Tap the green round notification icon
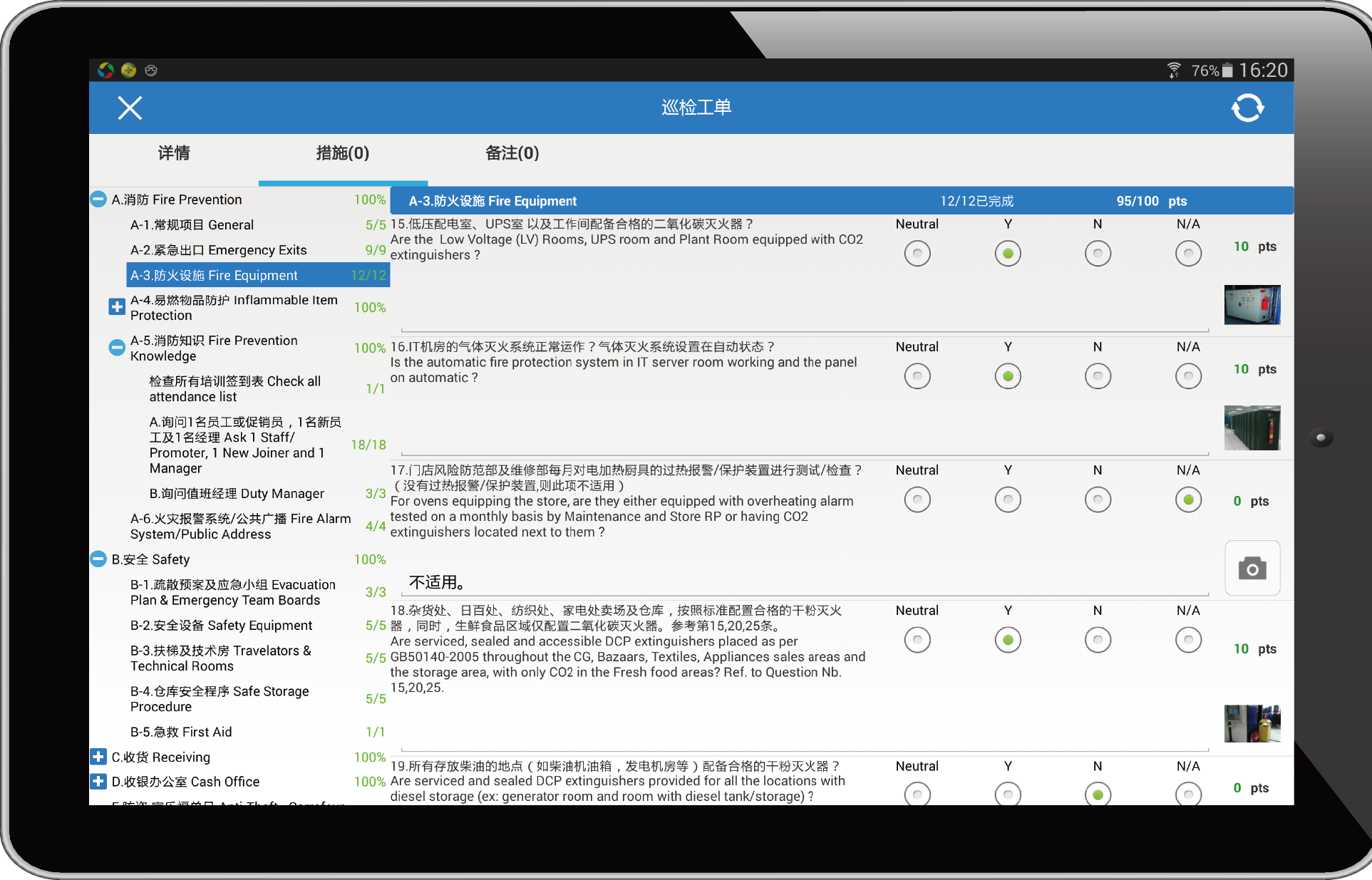 129,70
